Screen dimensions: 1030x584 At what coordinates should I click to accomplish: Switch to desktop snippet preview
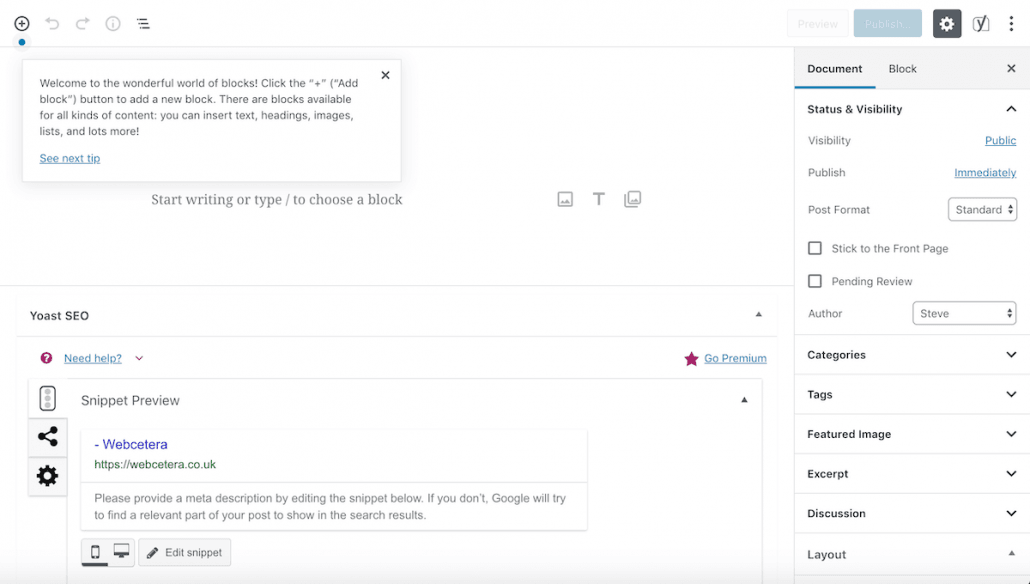pyautogui.click(x=122, y=552)
